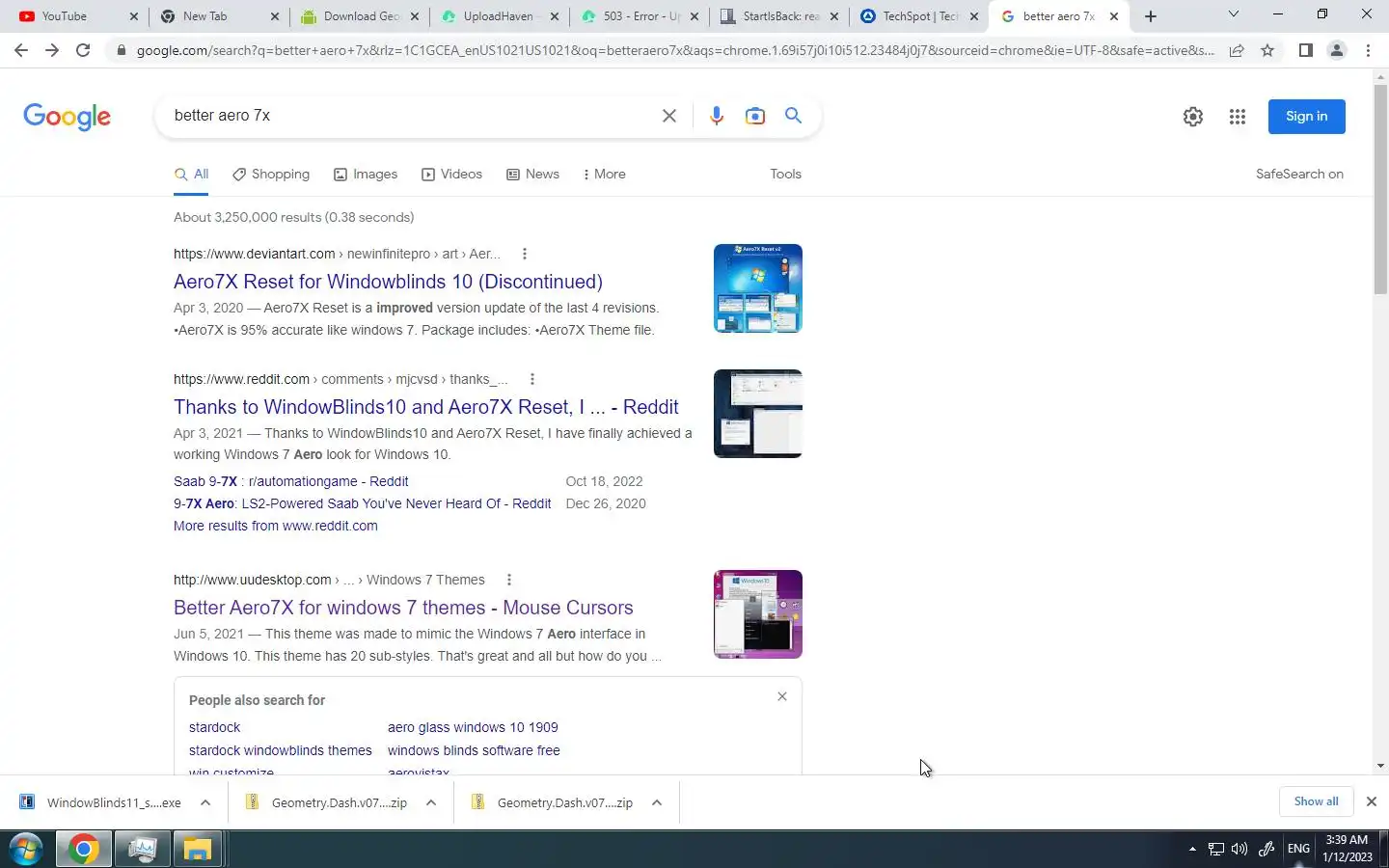
Task: Switch to the UploadHaven tab
Action: click(x=499, y=16)
